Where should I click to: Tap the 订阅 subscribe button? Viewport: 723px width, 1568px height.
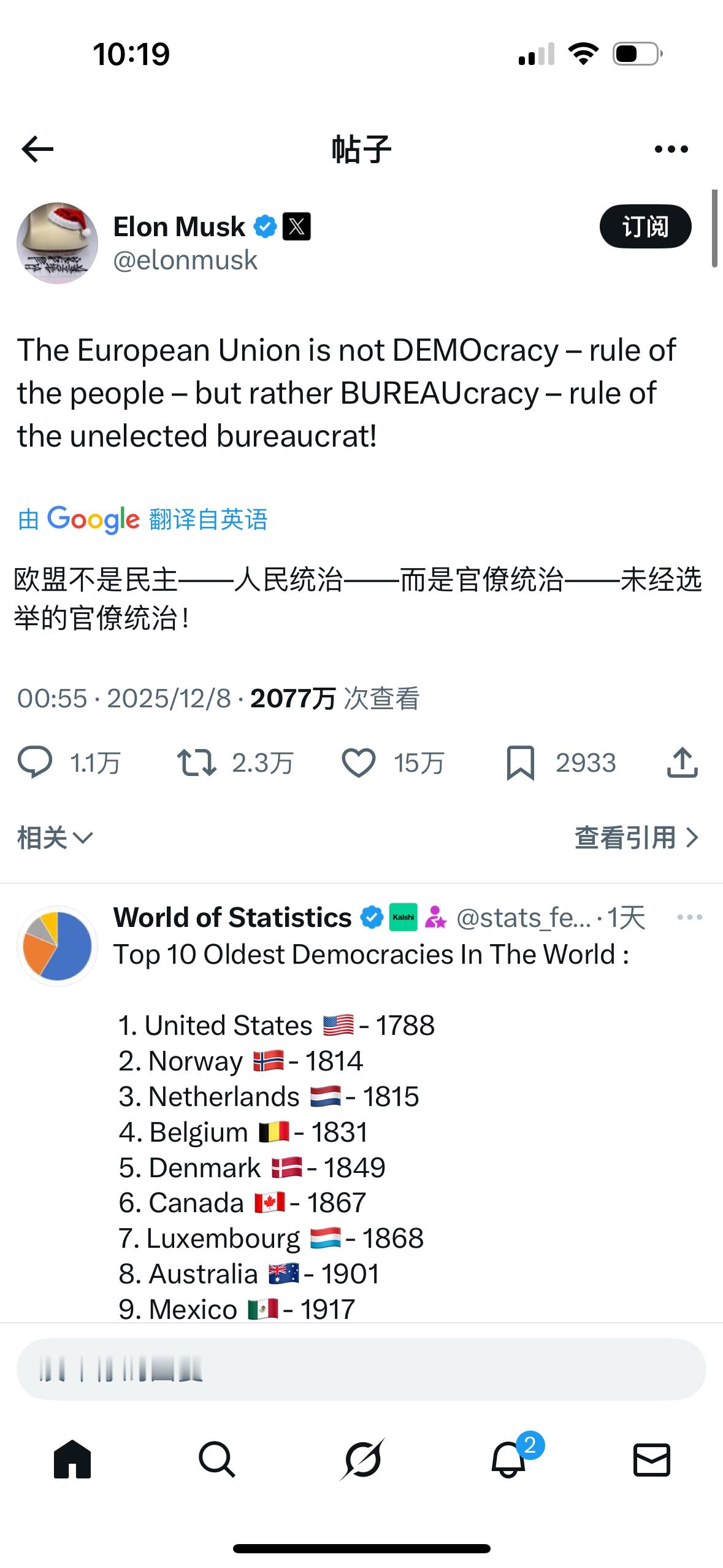(x=645, y=226)
